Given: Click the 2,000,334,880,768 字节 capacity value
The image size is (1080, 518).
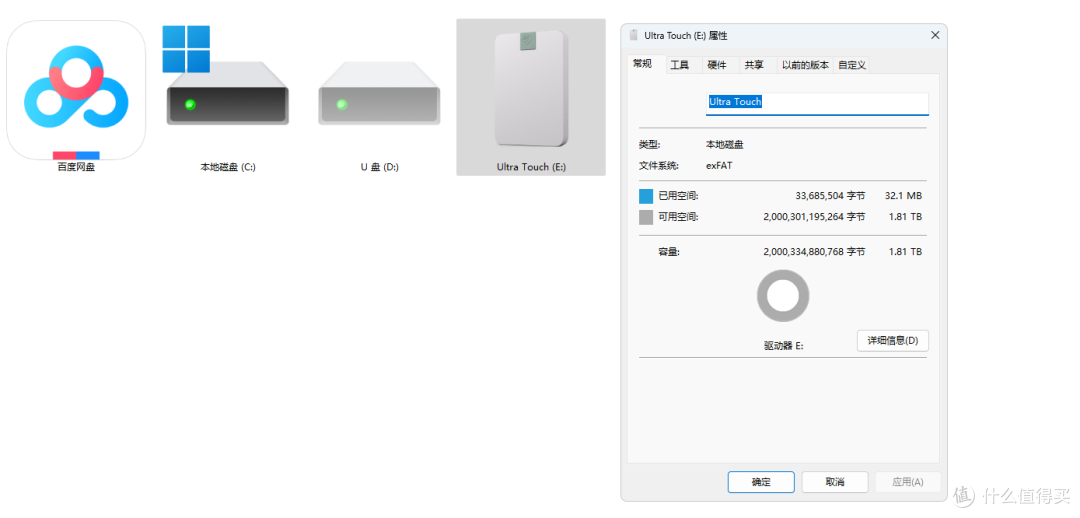Looking at the screenshot, I should [x=814, y=252].
